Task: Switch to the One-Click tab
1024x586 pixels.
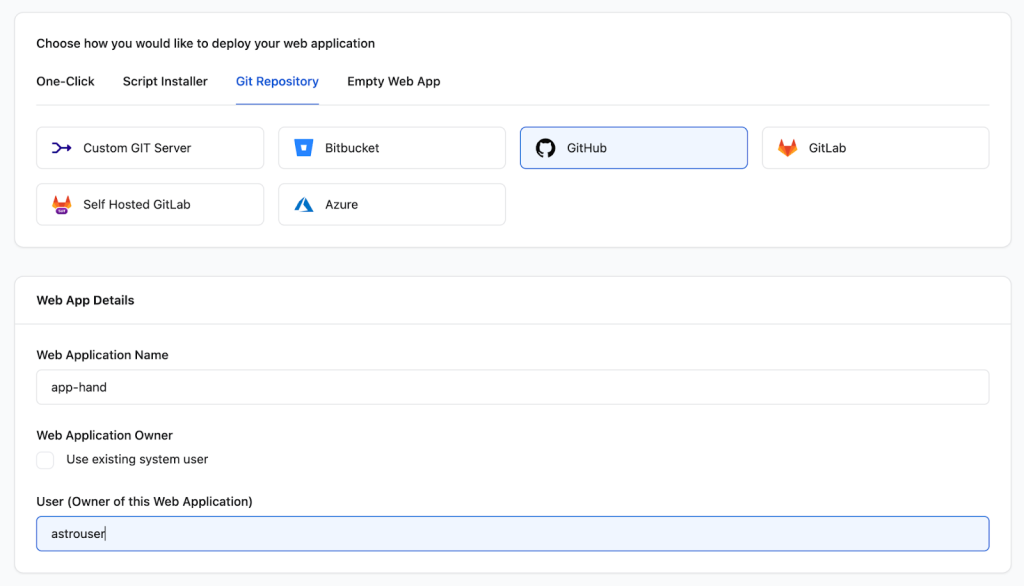Action: (x=65, y=82)
